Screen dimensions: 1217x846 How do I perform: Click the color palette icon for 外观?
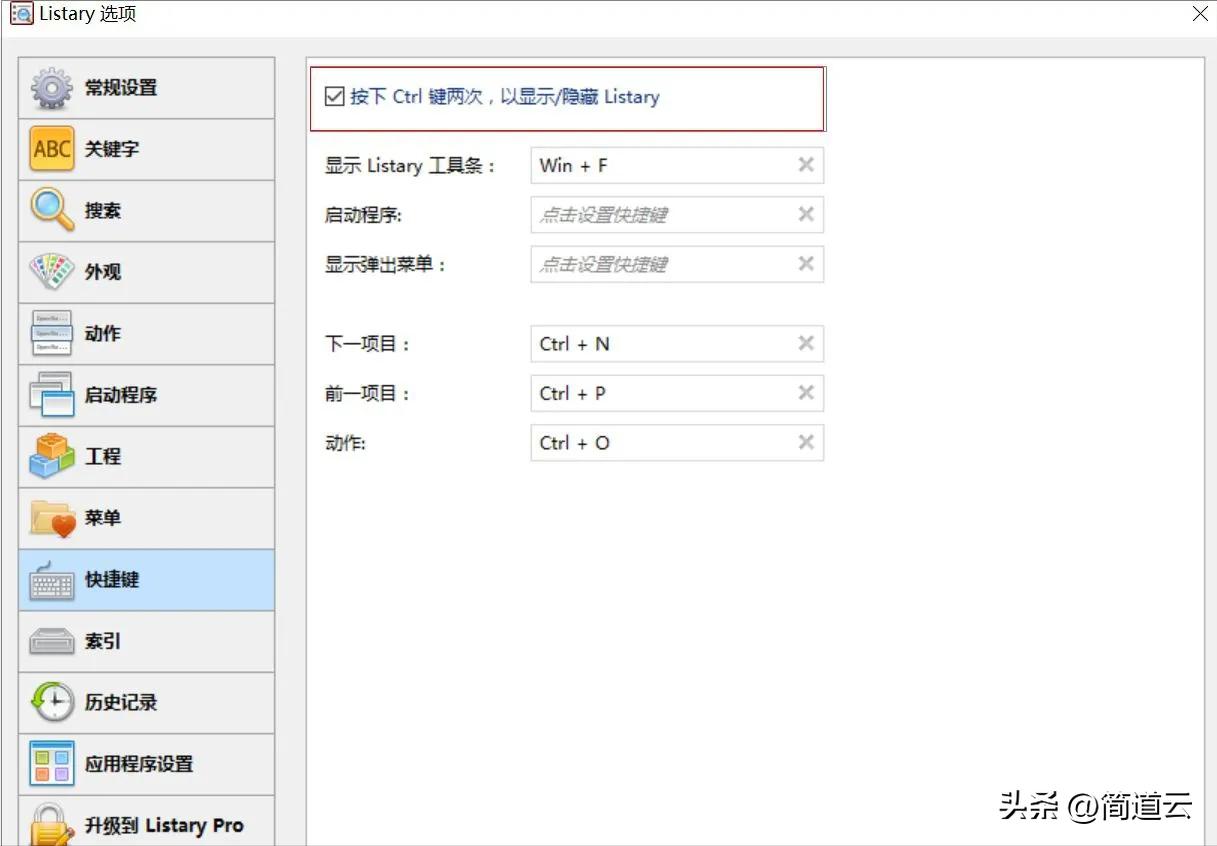tap(51, 272)
